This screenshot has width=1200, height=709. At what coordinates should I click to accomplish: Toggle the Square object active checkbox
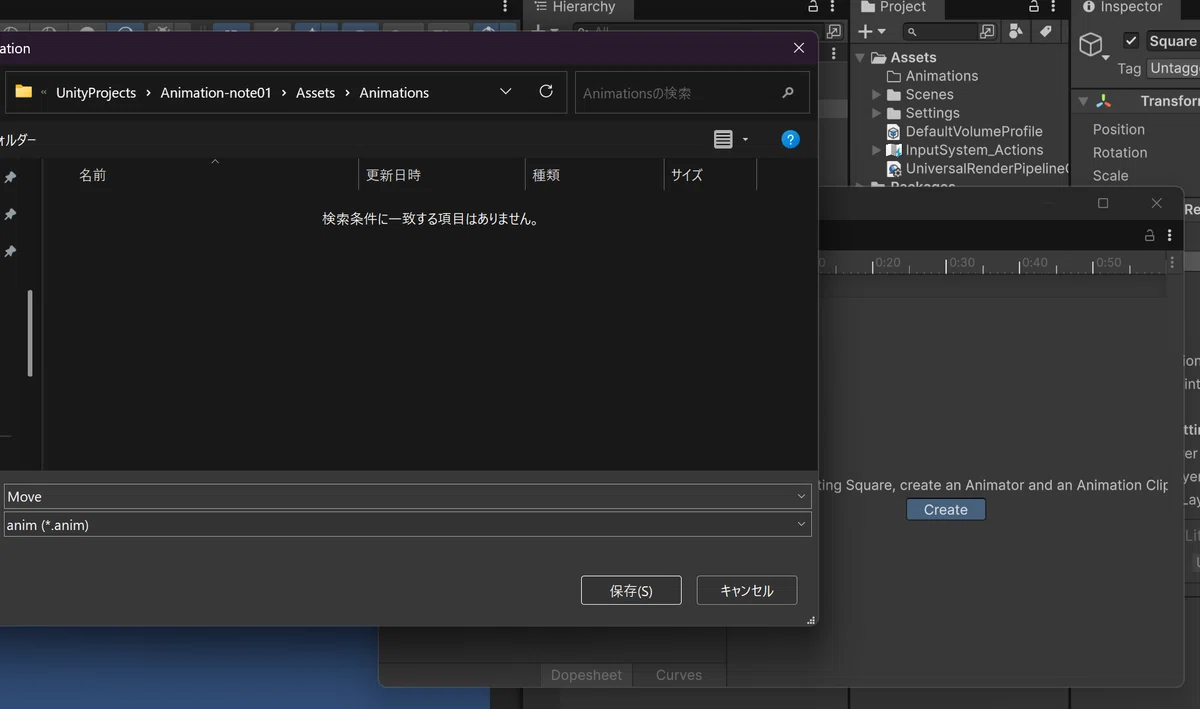point(1131,41)
